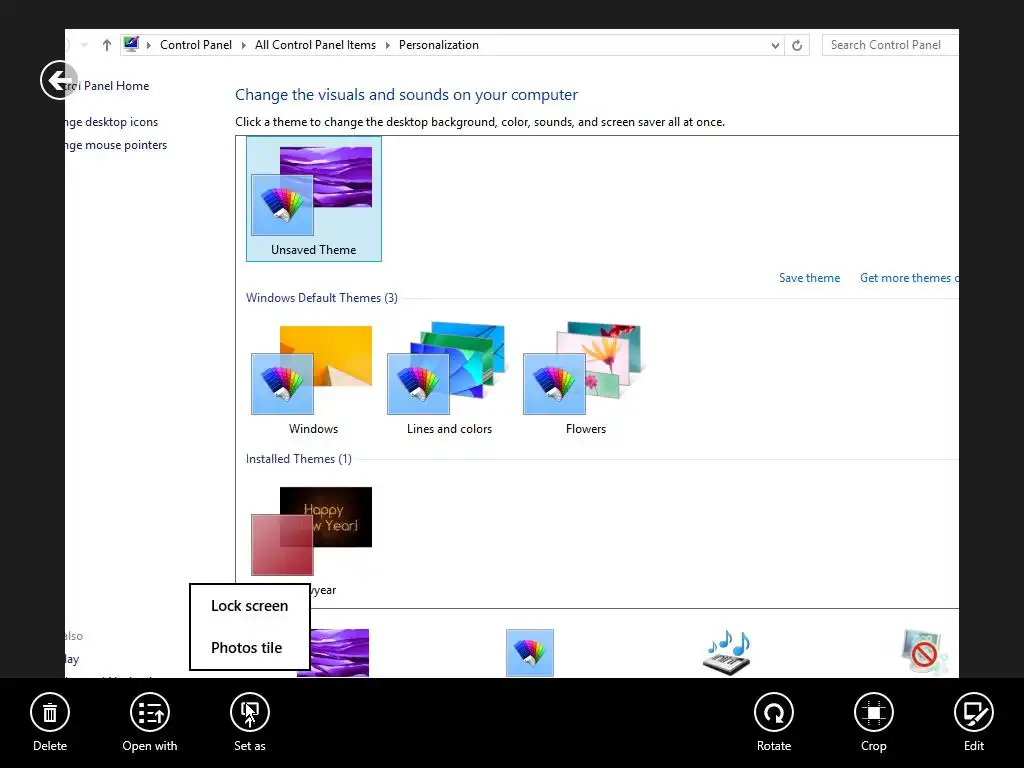Choose 'Photos tile' from the popup menu
This screenshot has width=1024, height=768.
pyautogui.click(x=246, y=647)
